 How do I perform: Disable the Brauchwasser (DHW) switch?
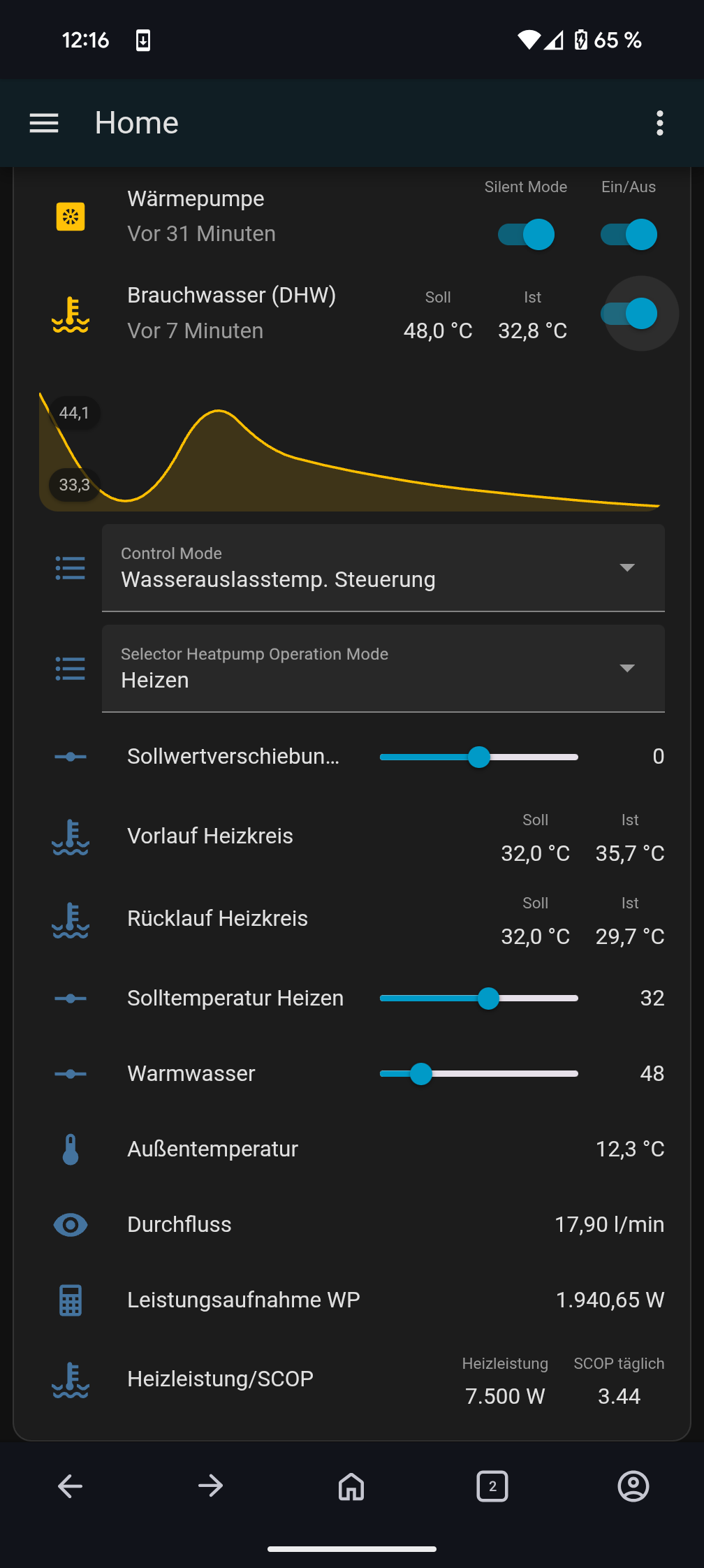tap(629, 314)
